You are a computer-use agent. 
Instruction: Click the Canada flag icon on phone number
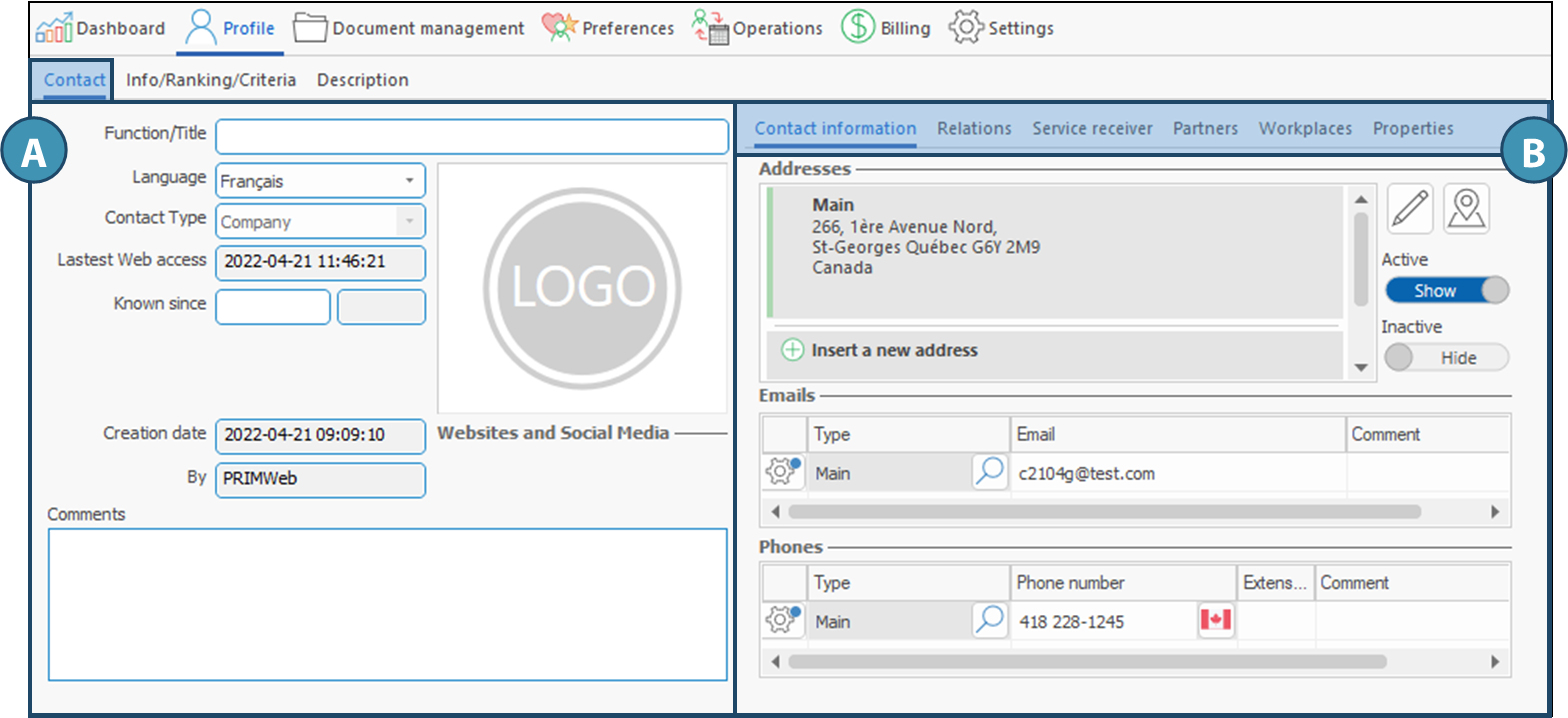1215,621
